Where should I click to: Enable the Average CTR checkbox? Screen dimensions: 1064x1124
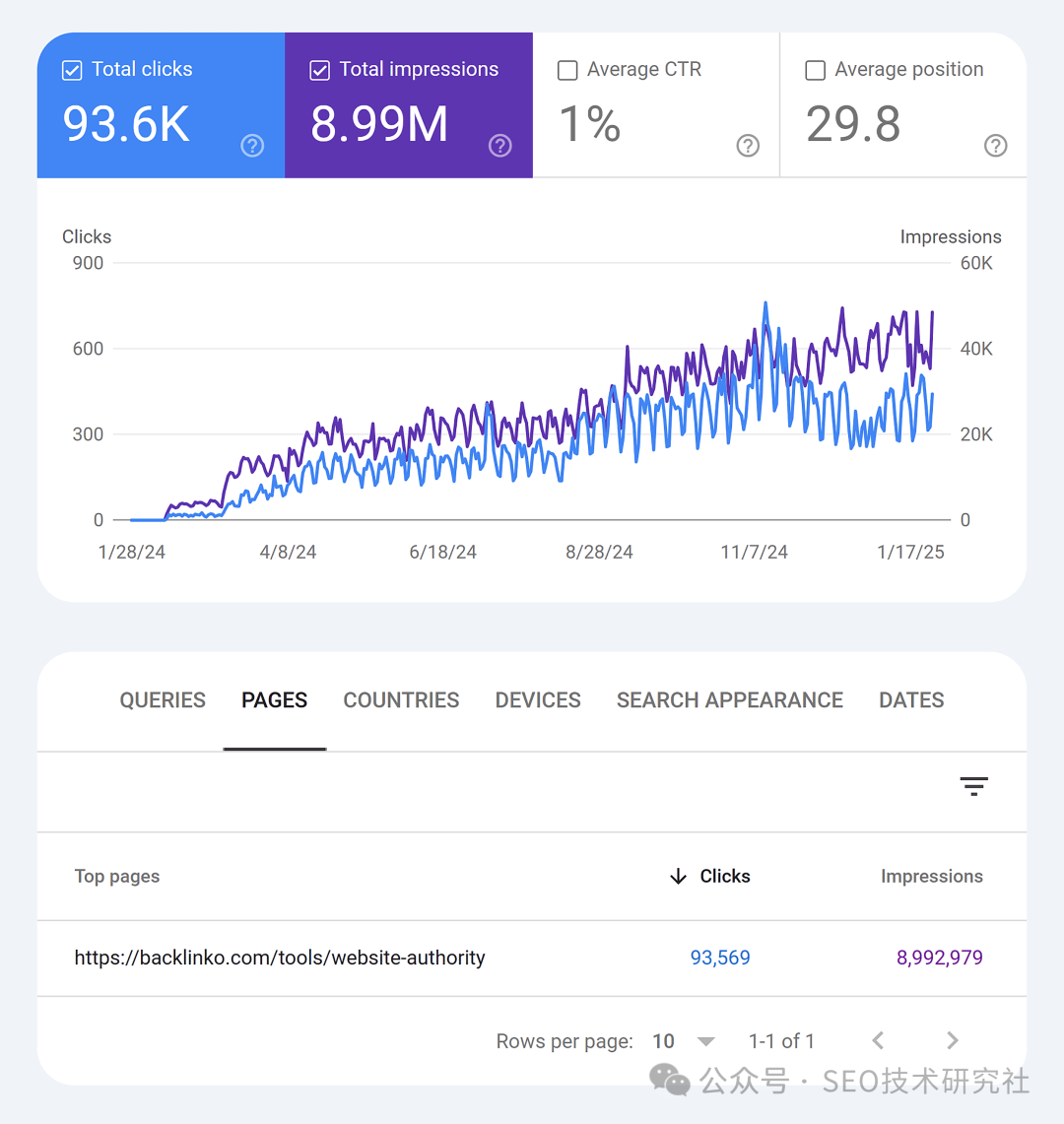tap(567, 70)
